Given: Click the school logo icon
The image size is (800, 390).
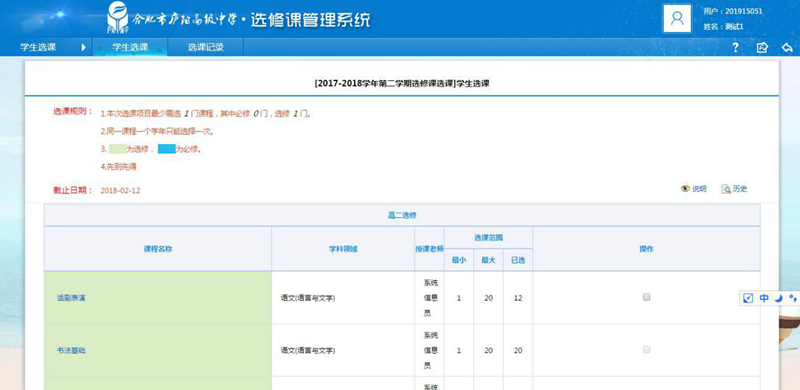Looking at the screenshot, I should tap(117, 18).
